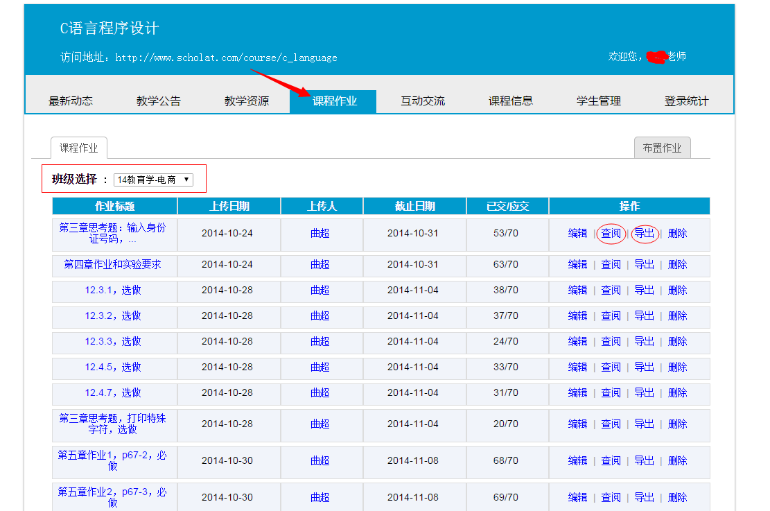Open assignment 第五章作业1，p67-2
770x511 pixels.
click(113, 460)
